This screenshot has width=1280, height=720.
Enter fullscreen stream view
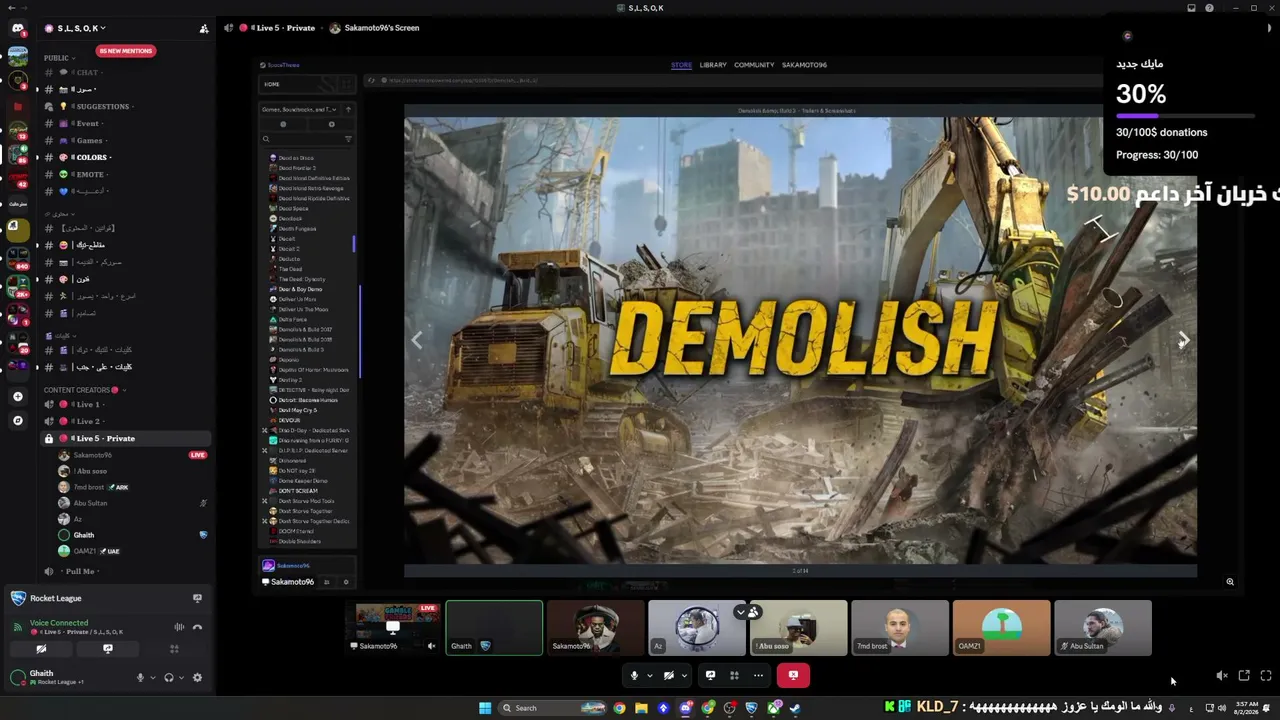click(x=1265, y=676)
